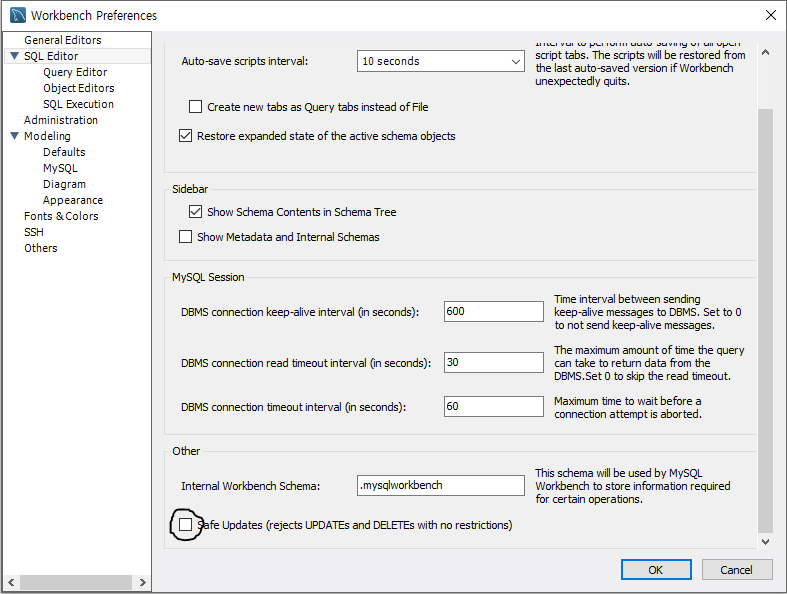
Task: Enable Show Metadata and Internal Schemas
Action: 185,236
